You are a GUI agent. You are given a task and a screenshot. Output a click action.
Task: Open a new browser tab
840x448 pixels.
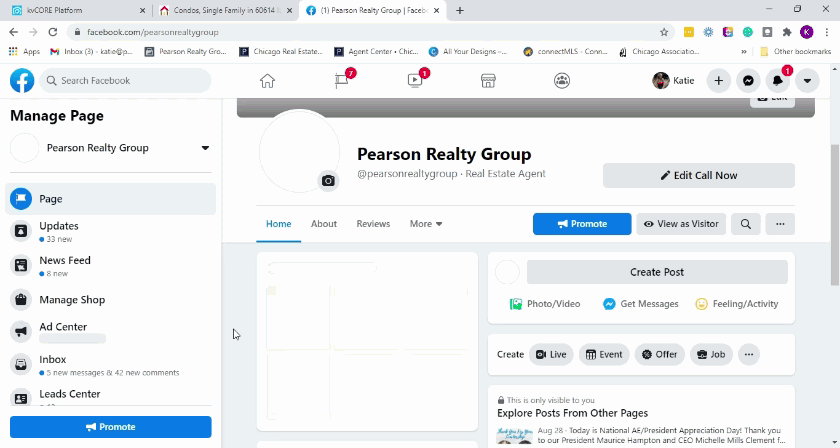[460, 10]
